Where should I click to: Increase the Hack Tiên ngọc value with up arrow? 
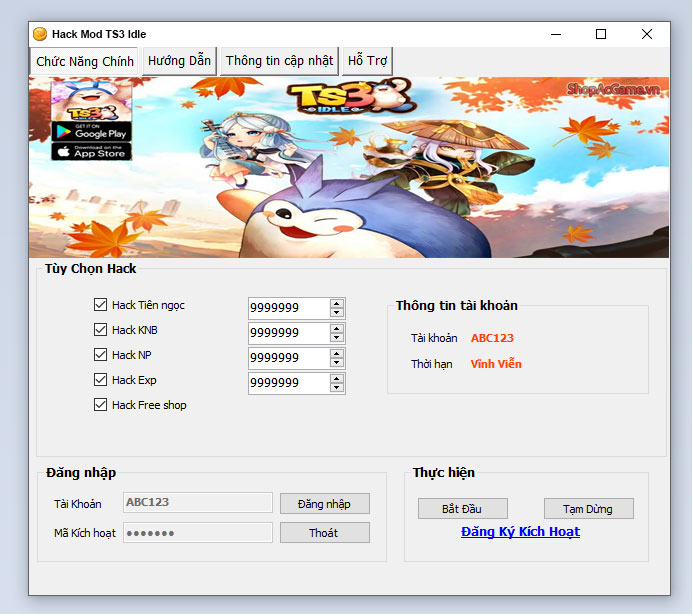point(337,304)
